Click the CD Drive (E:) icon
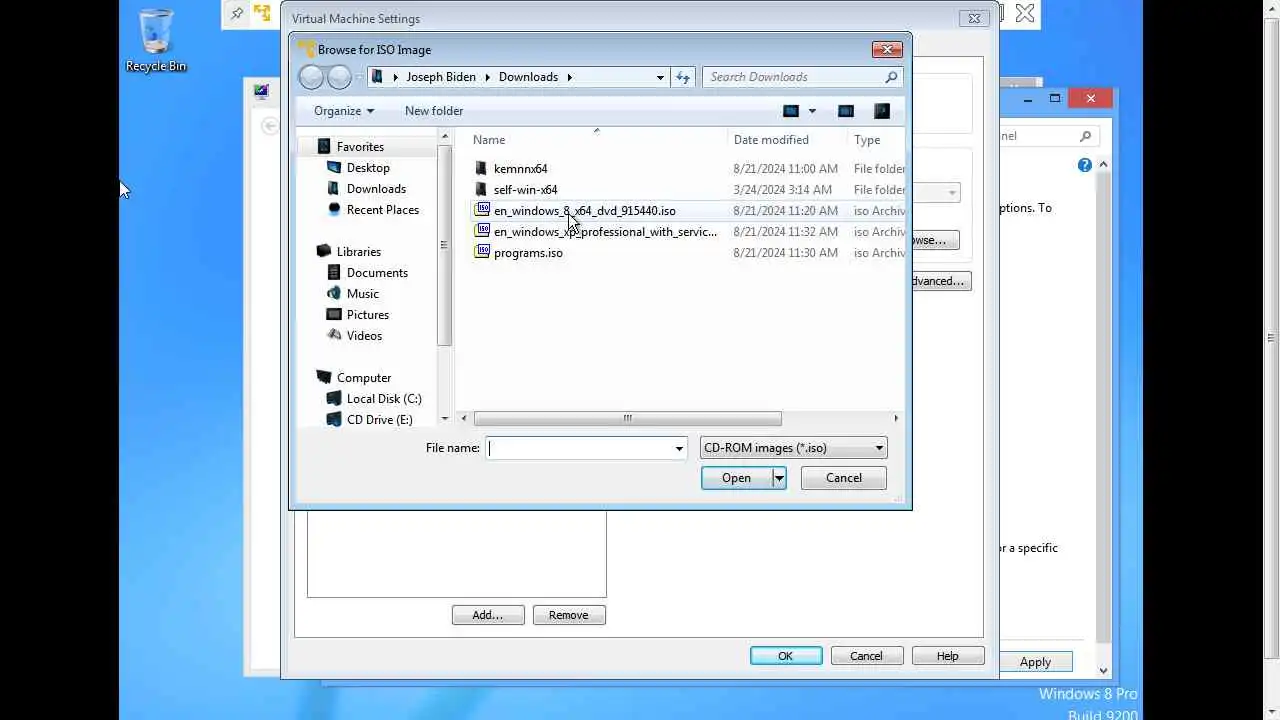Image resolution: width=1280 pixels, height=720 pixels. [334, 420]
